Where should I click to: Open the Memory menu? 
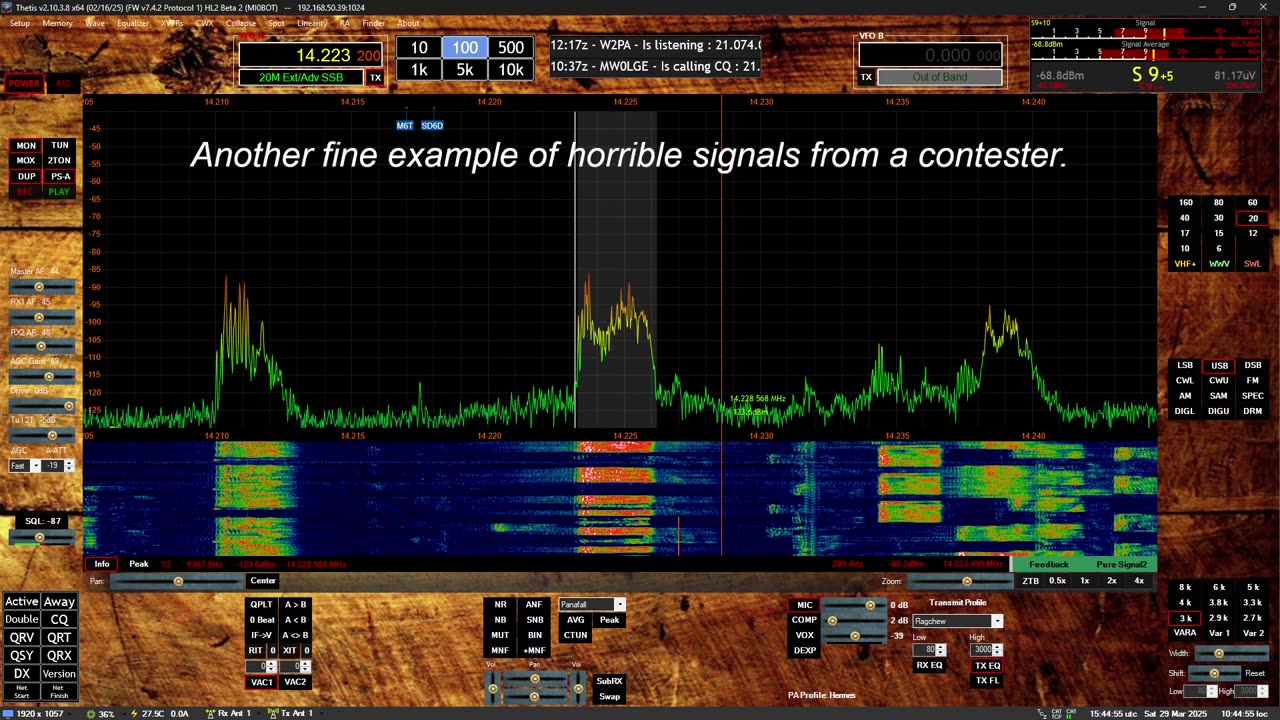tap(57, 23)
